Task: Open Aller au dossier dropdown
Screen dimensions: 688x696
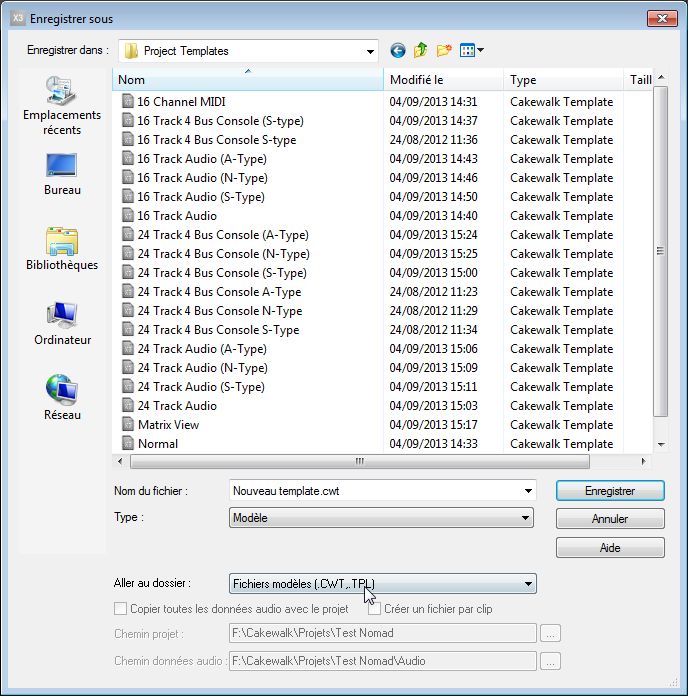Action: pos(383,584)
